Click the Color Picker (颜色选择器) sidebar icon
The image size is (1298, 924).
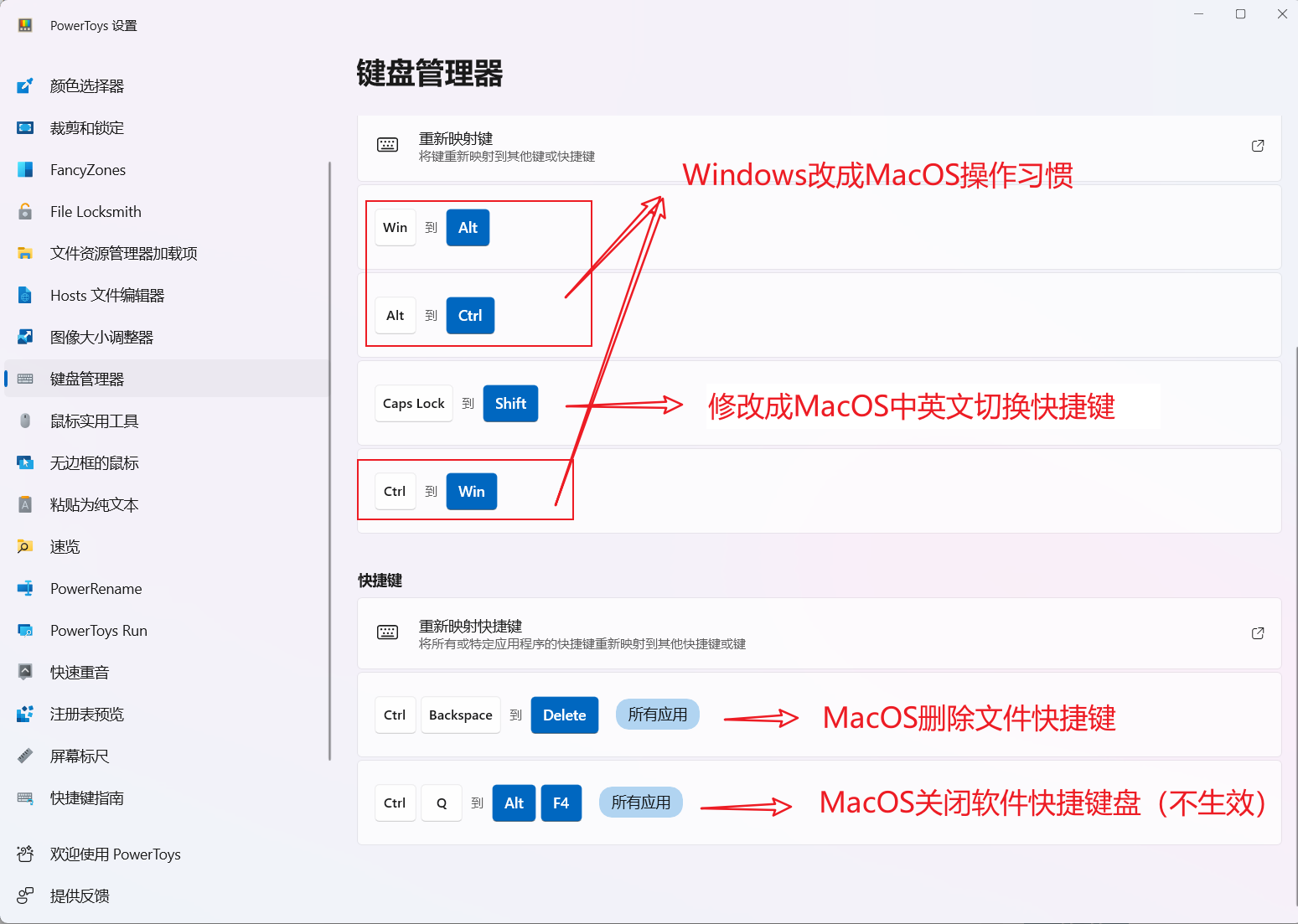(x=25, y=85)
